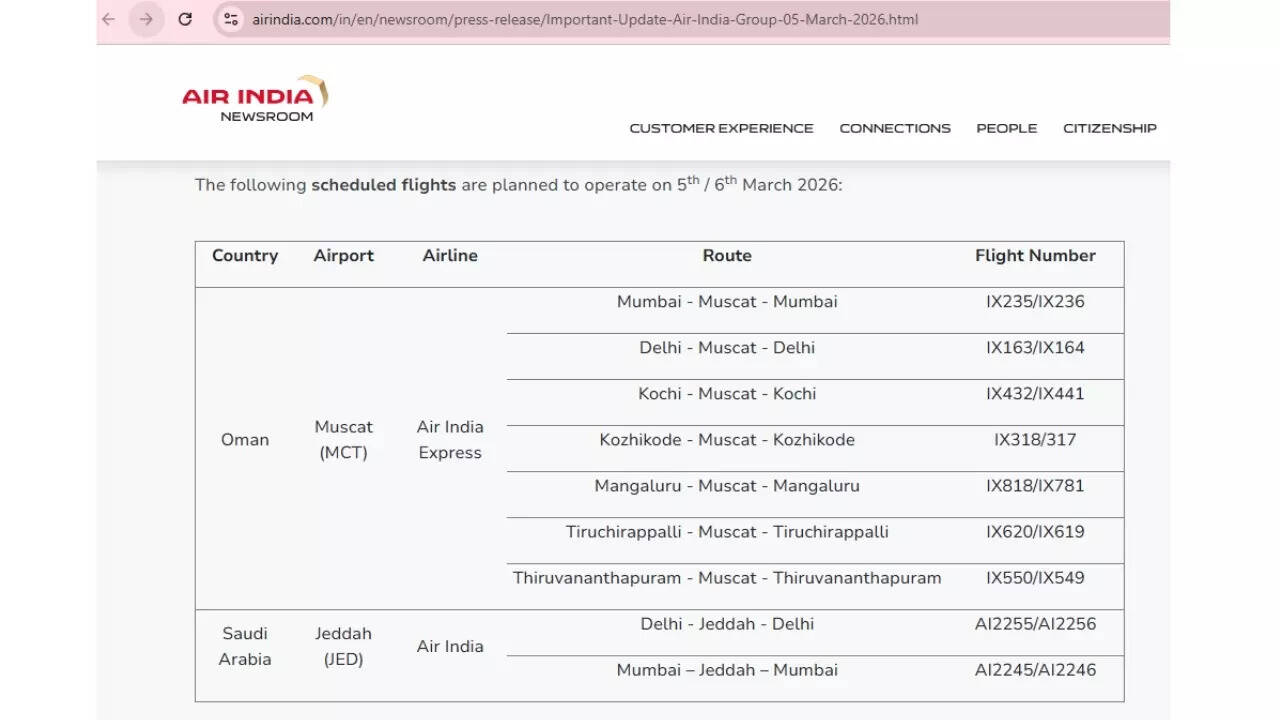The height and width of the screenshot is (720, 1280).
Task: Select the Oman country cell
Action: pos(245,439)
